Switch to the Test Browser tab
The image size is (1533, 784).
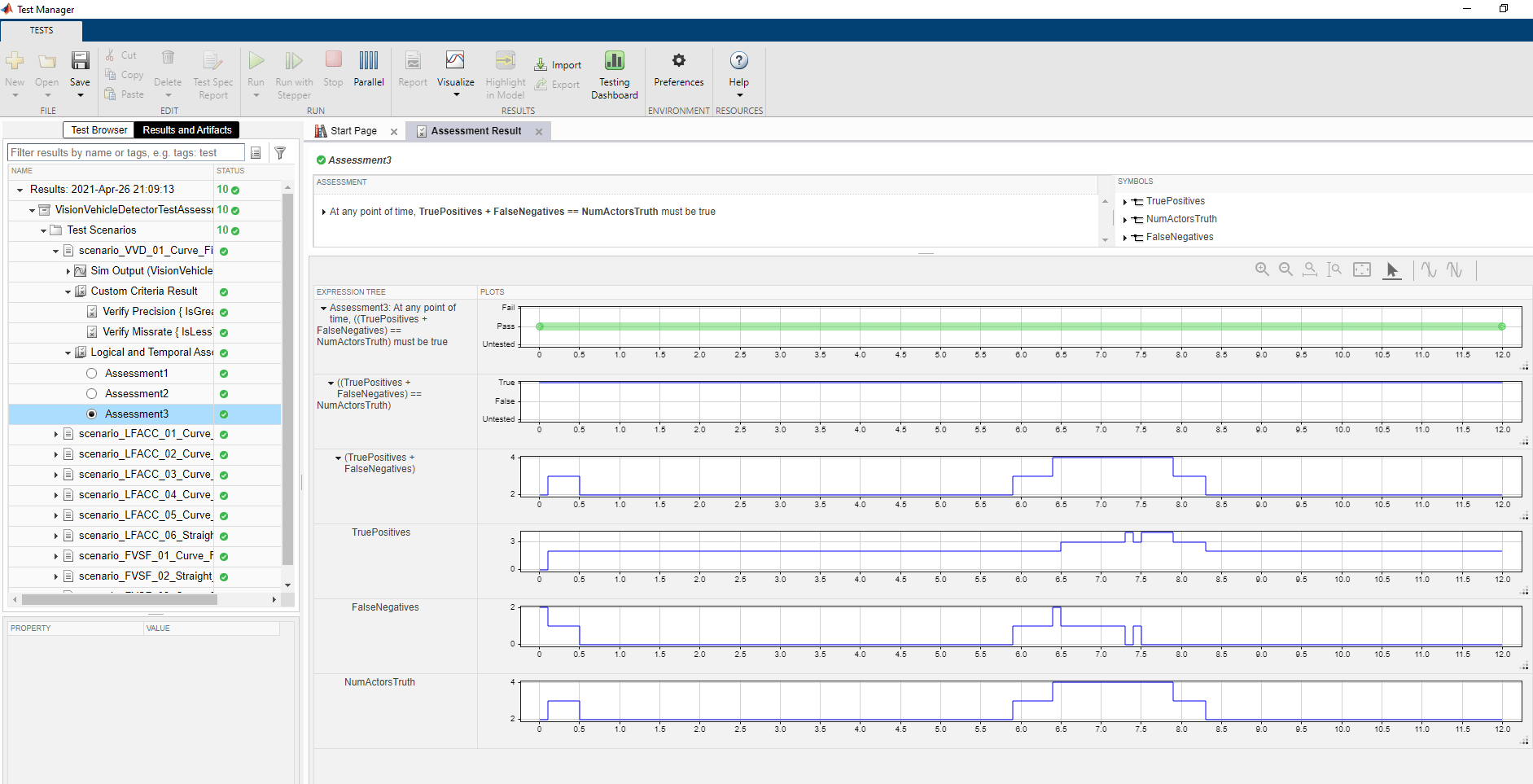[99, 130]
